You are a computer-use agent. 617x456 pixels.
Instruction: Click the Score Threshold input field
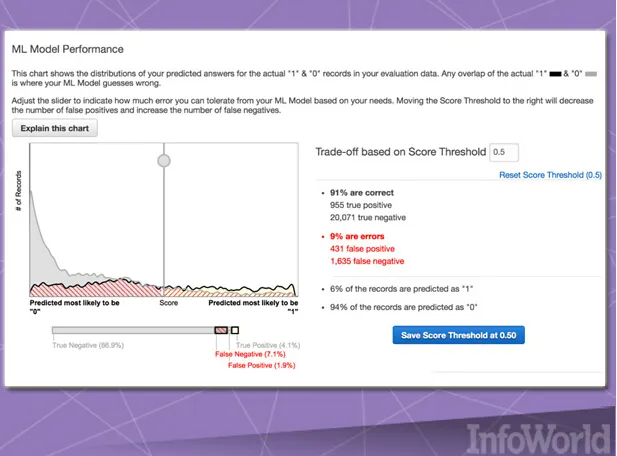(x=505, y=152)
